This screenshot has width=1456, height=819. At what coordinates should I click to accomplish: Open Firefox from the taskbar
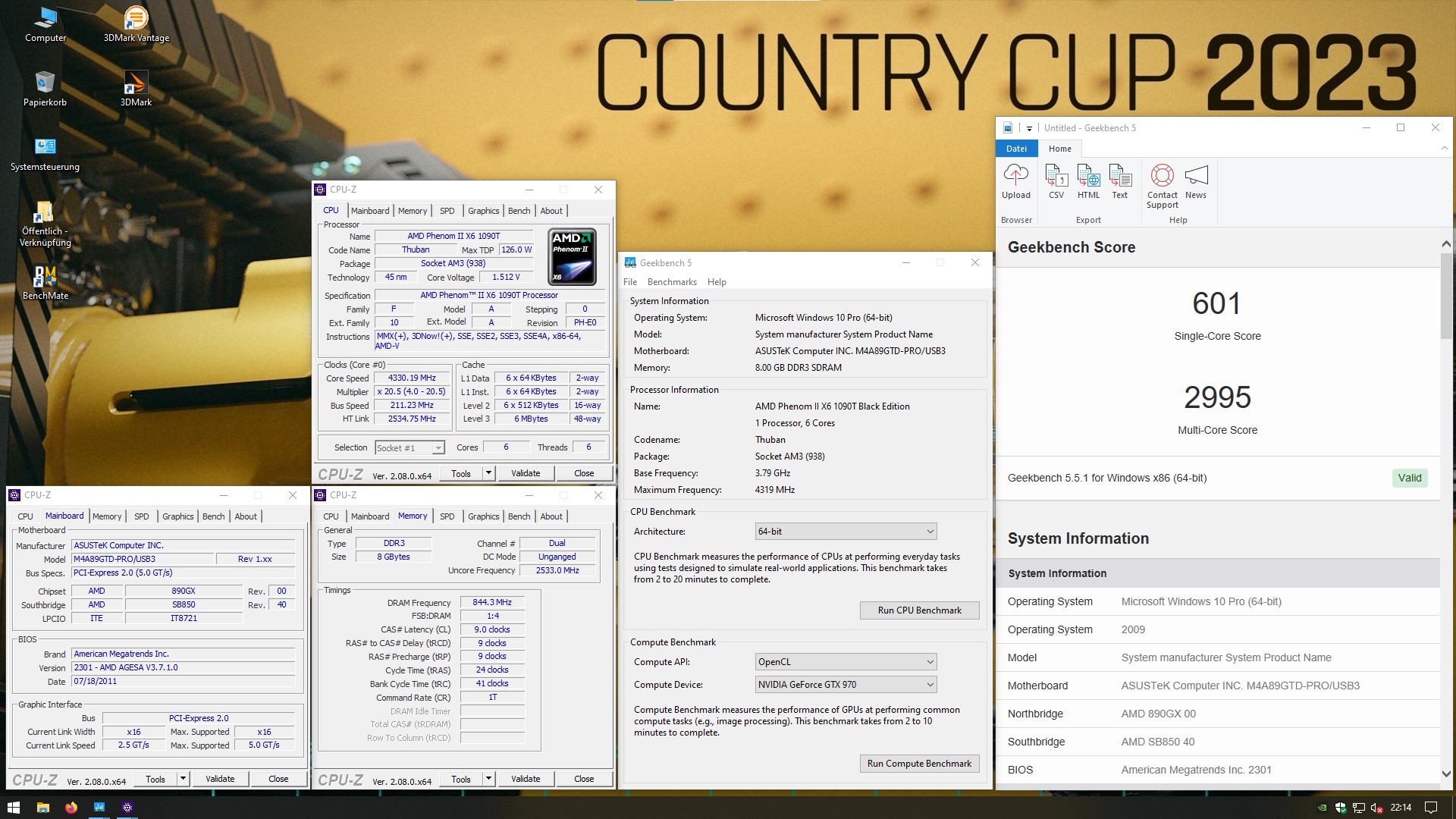click(x=71, y=808)
